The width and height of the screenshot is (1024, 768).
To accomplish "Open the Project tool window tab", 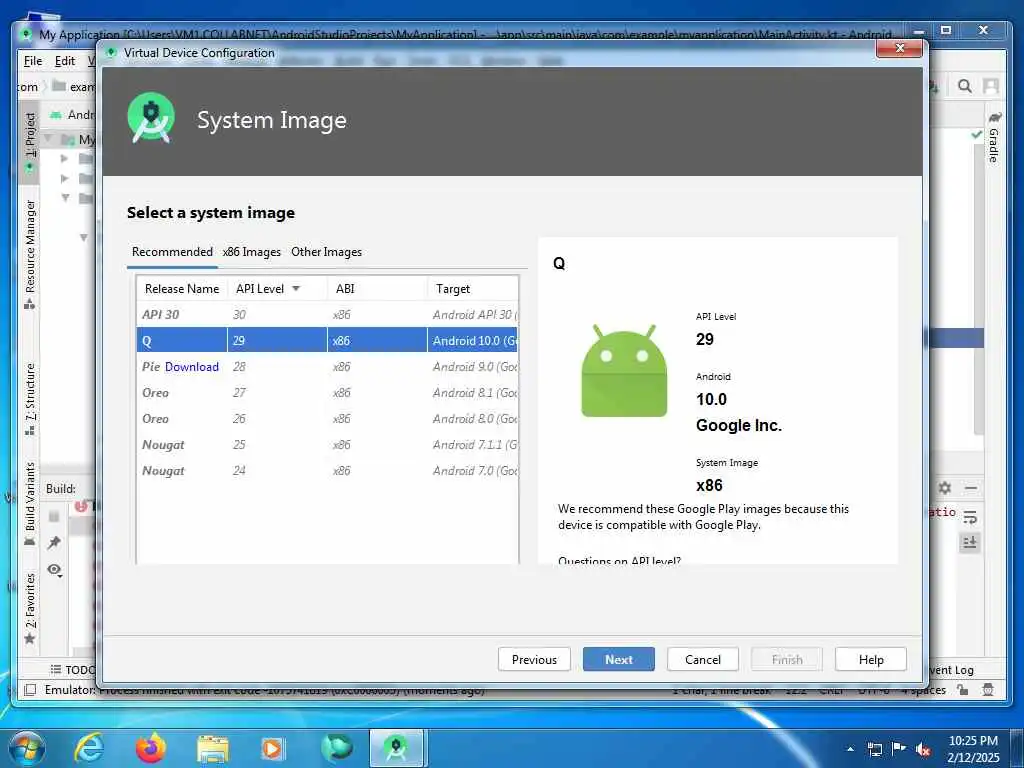I will 29,142.
